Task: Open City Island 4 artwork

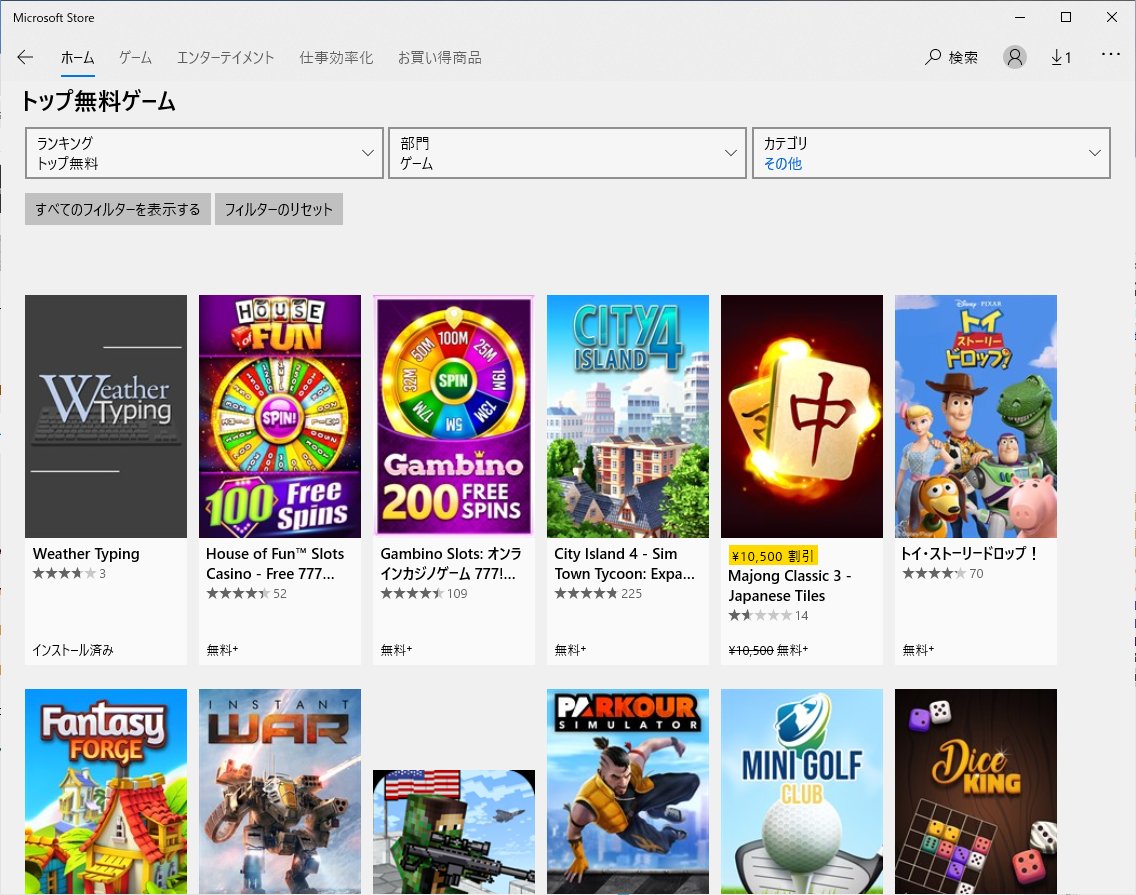Action: 627,416
